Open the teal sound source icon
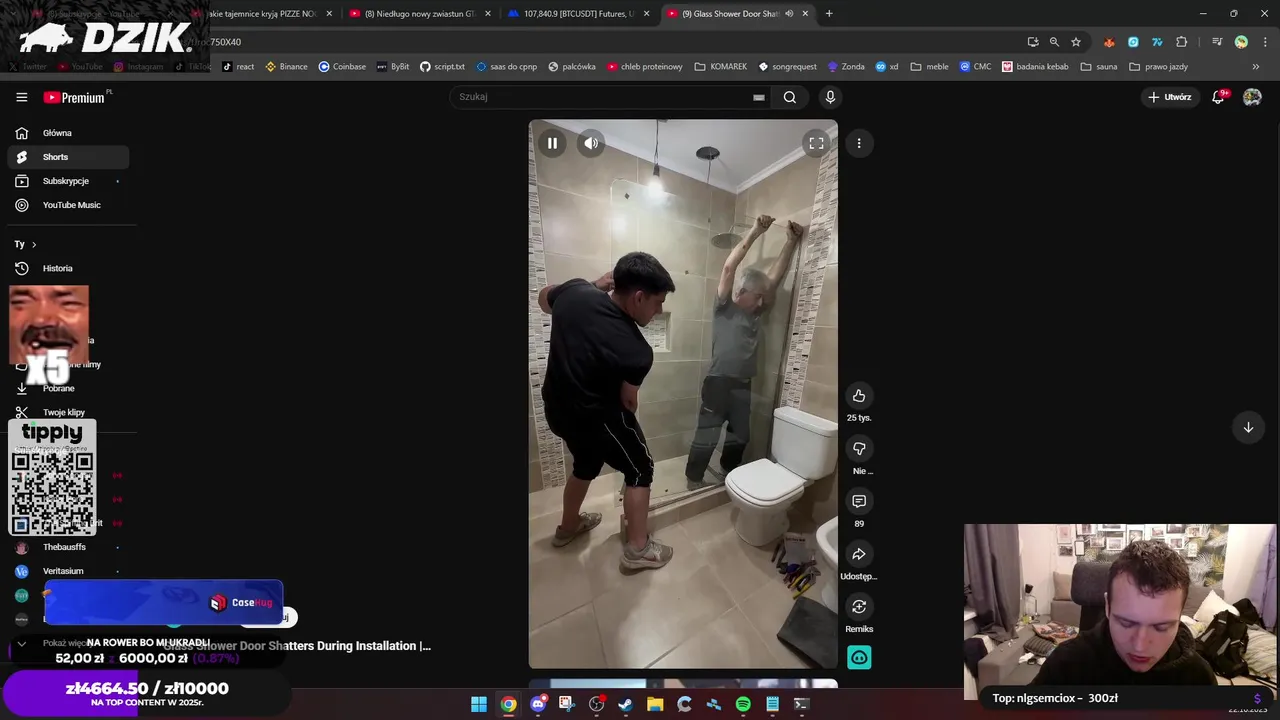1280x720 pixels. 859,657
